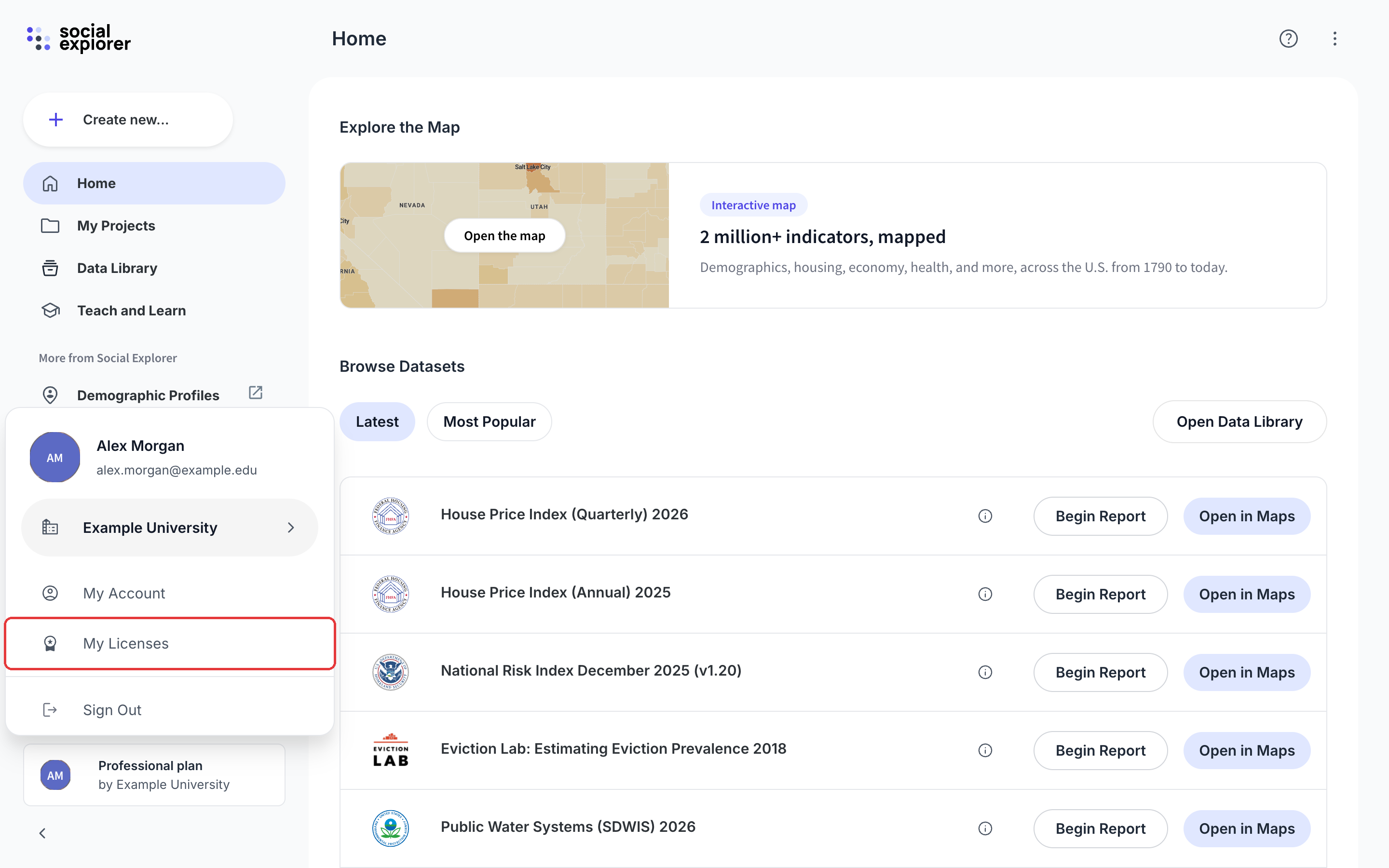
Task: Open House Price Index (Quarterly) 2026 in Maps
Action: click(1247, 516)
